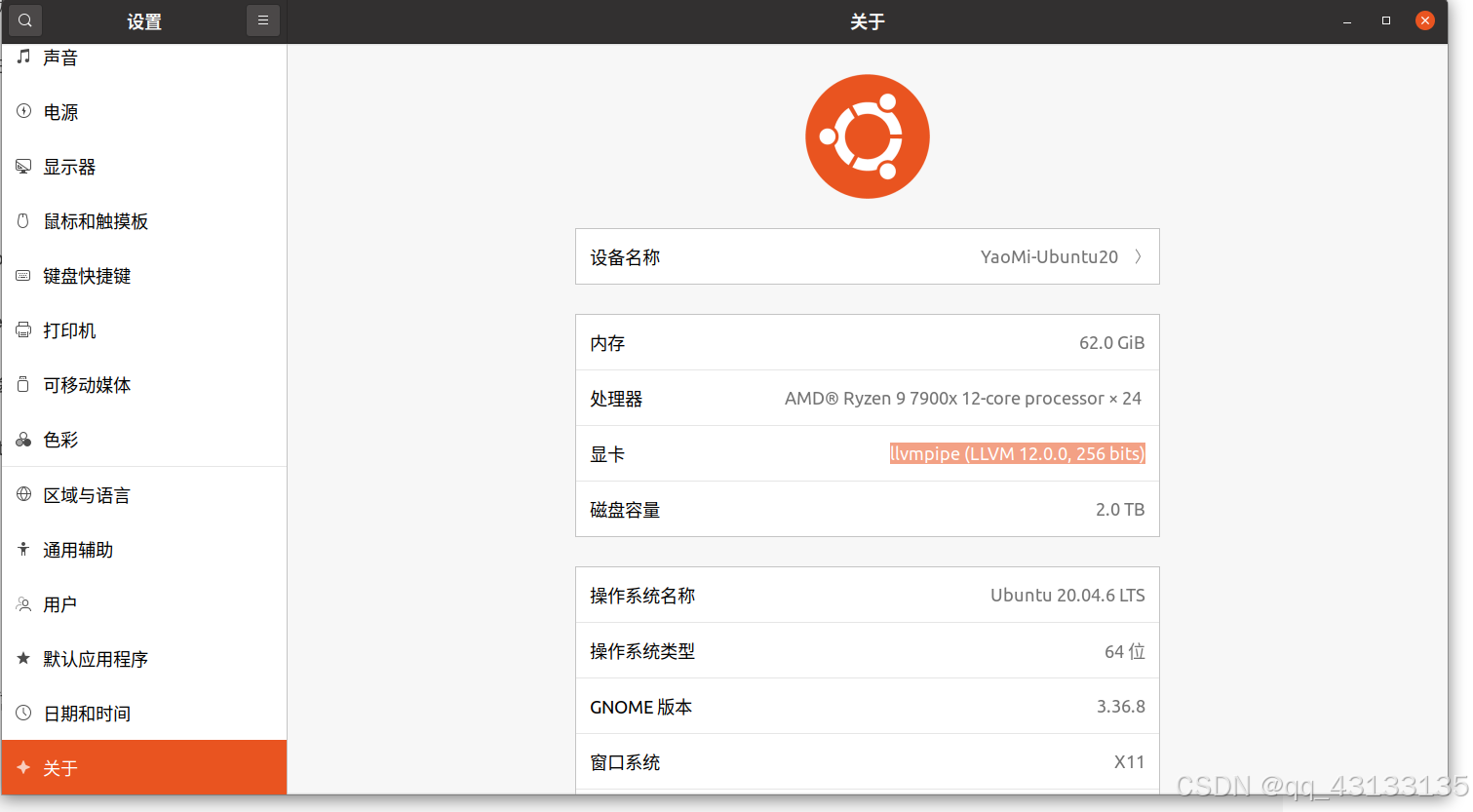1473x812 pixels.
Task: Click the OS name Ubuntu 20.04.6 LTS
Action: (x=1067, y=595)
